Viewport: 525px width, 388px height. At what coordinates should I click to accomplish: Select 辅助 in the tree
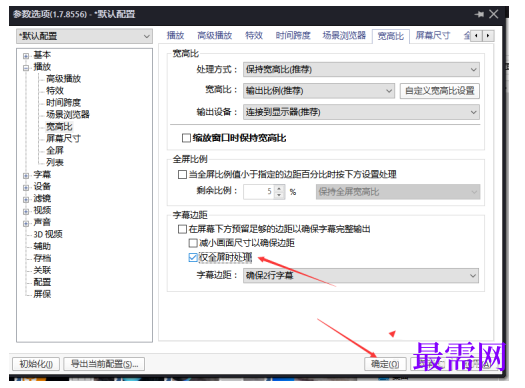pyautogui.click(x=42, y=246)
